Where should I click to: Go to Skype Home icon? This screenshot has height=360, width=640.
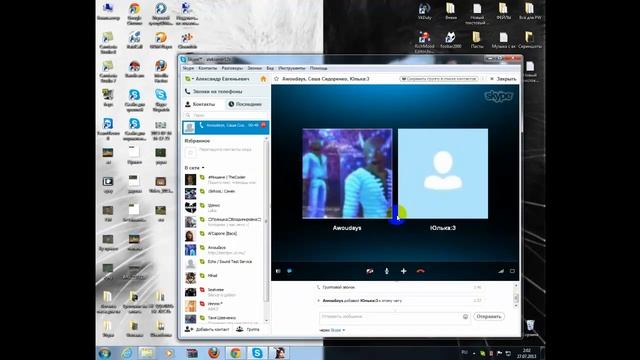tap(263, 79)
